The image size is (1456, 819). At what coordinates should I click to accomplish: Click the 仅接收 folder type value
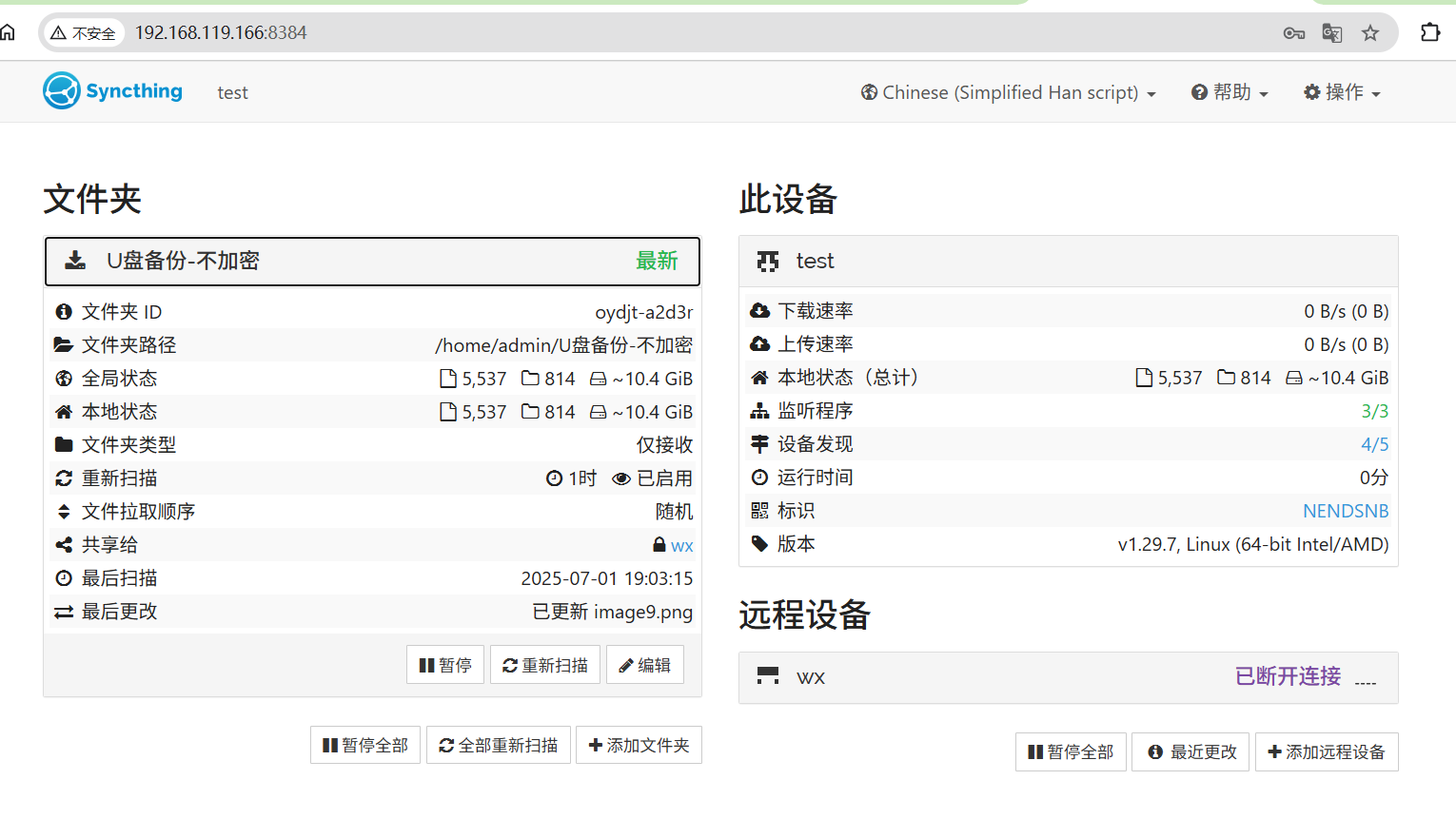[664, 445]
